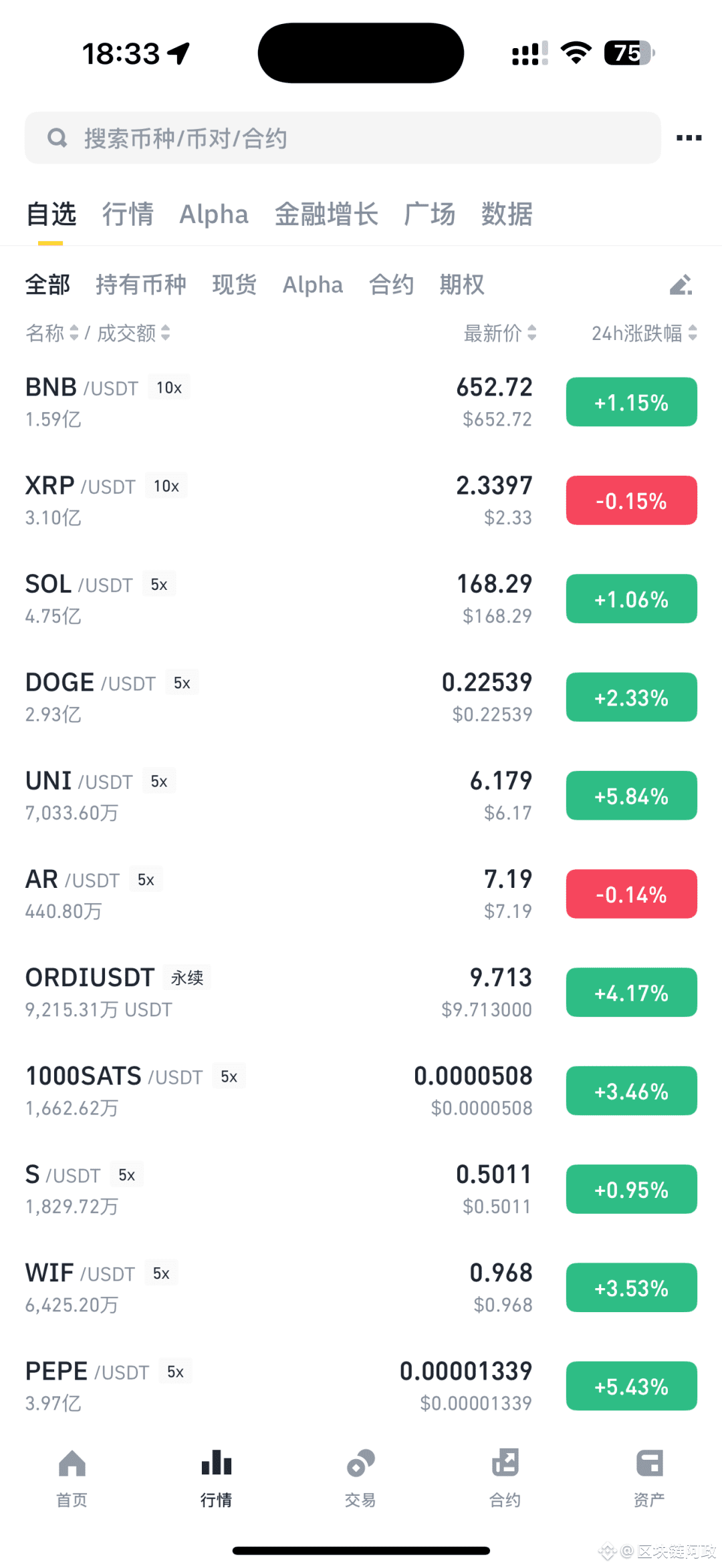The image size is (722, 1568).
Task: Tap the edit watchlist pencil icon
Action: click(681, 285)
